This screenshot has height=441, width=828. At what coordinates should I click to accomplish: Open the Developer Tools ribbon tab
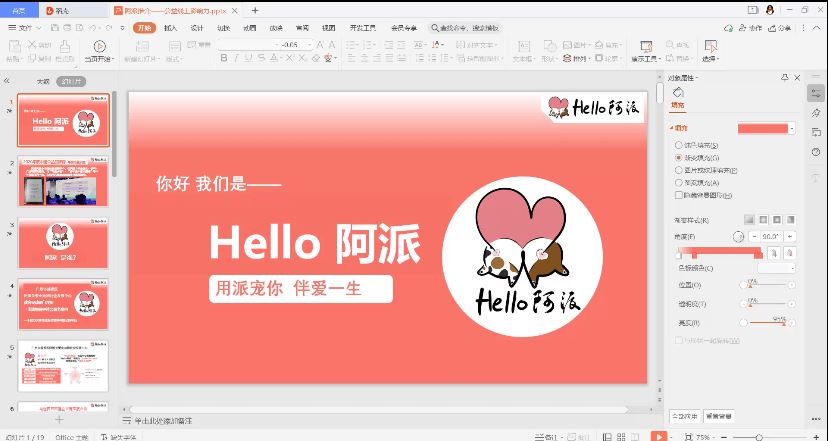(x=363, y=27)
